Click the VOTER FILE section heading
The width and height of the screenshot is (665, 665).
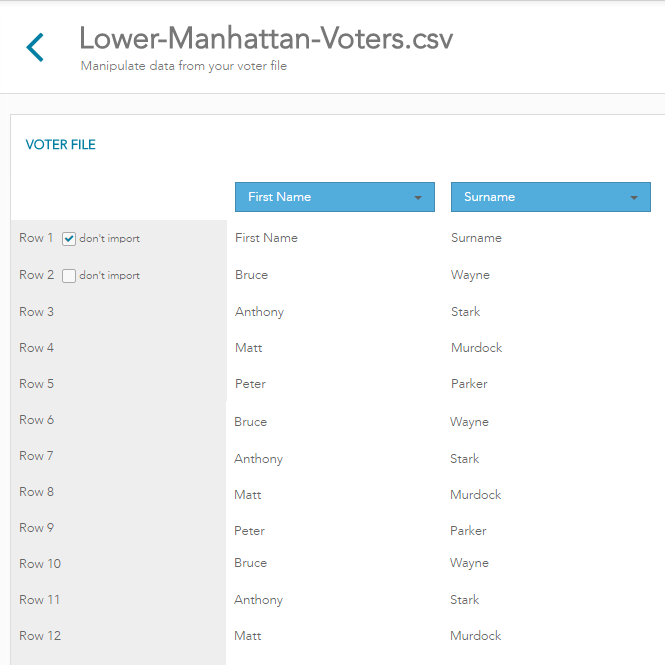pyautogui.click(x=60, y=145)
